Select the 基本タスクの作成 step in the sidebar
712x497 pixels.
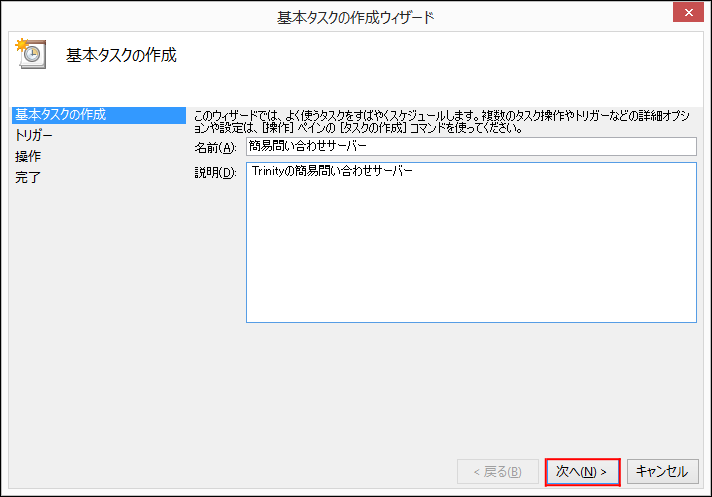tap(99, 115)
